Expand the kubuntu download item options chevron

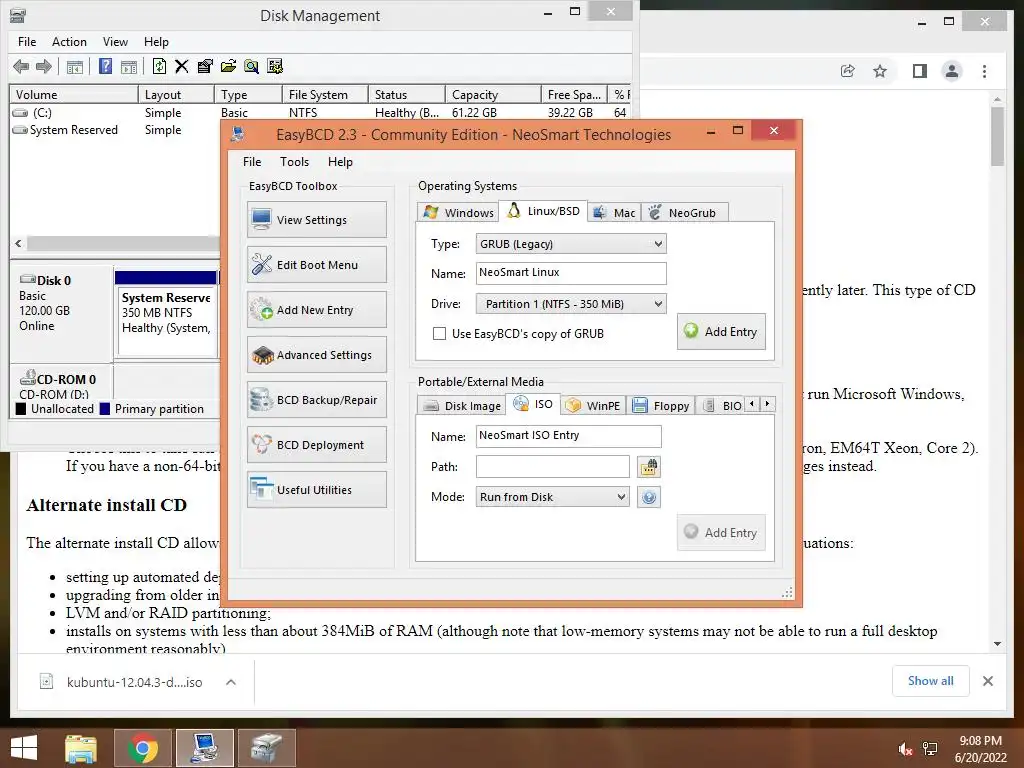click(x=231, y=682)
